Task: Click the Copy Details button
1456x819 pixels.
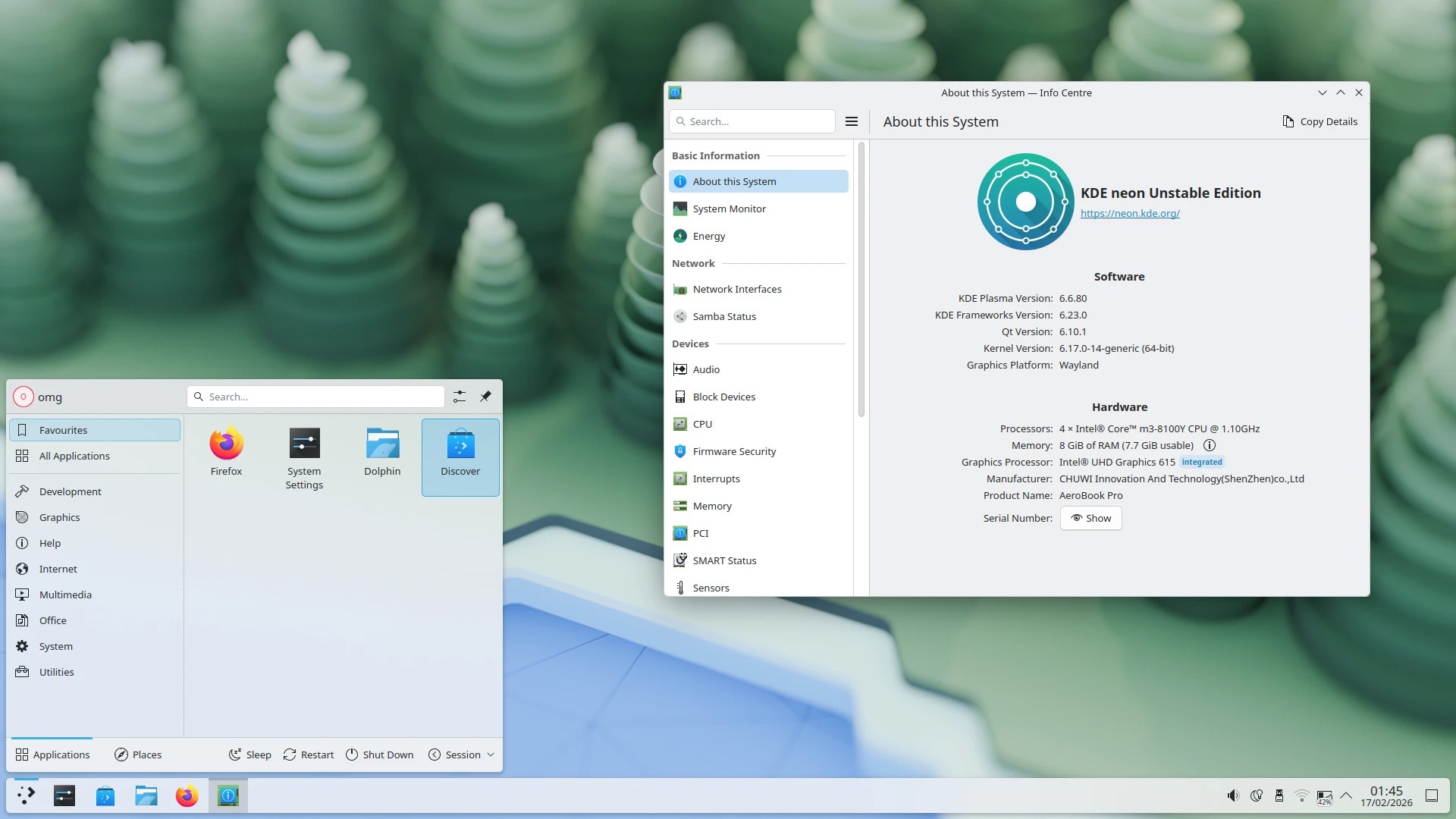Action: 1319,121
